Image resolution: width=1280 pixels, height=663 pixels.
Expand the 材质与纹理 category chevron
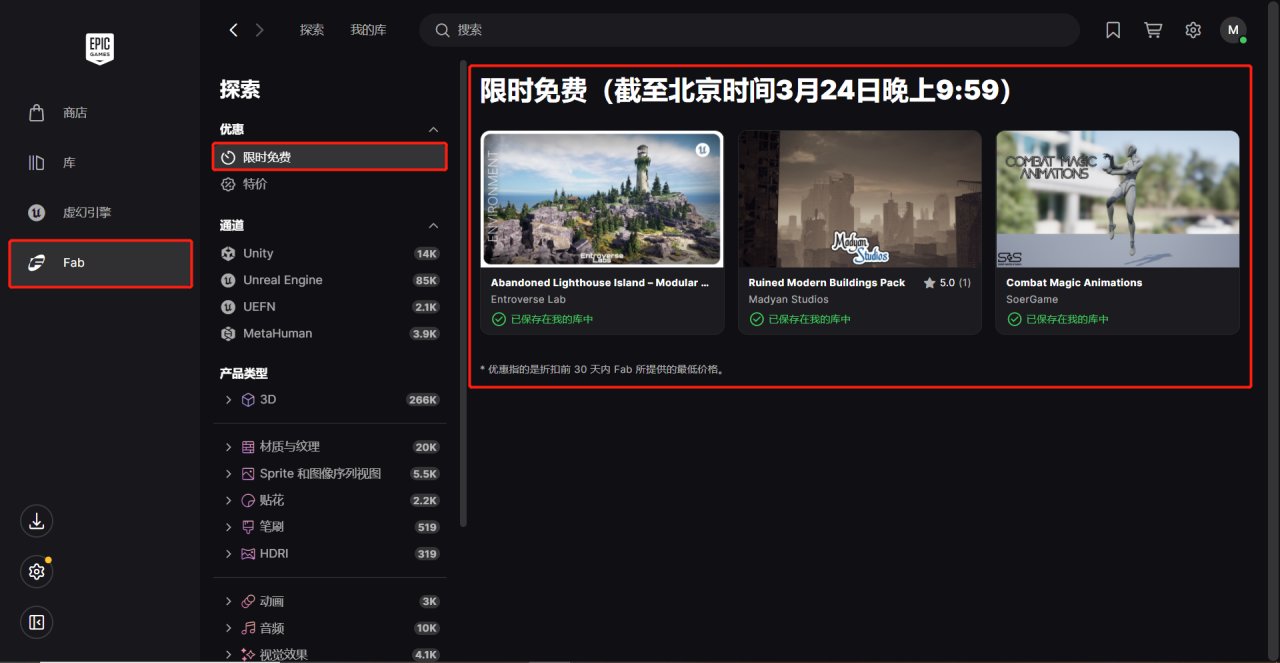pos(228,447)
